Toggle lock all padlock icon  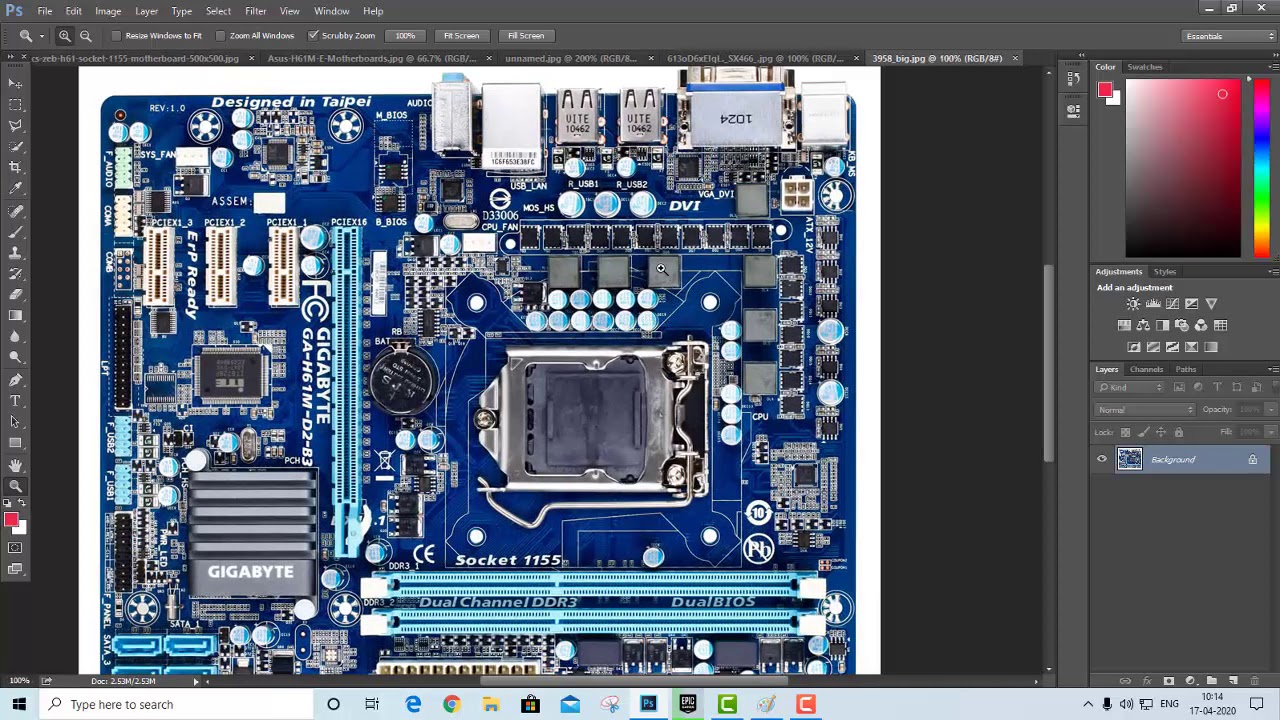coord(1178,432)
